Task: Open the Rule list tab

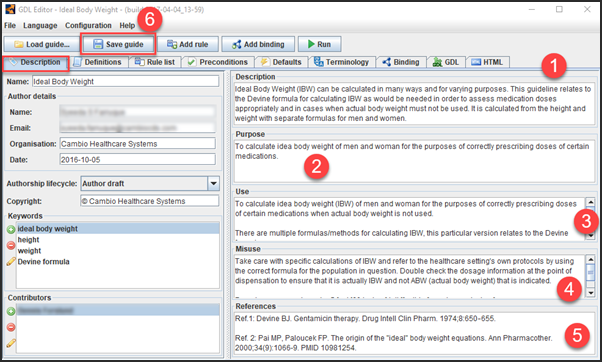Action: coord(155,62)
